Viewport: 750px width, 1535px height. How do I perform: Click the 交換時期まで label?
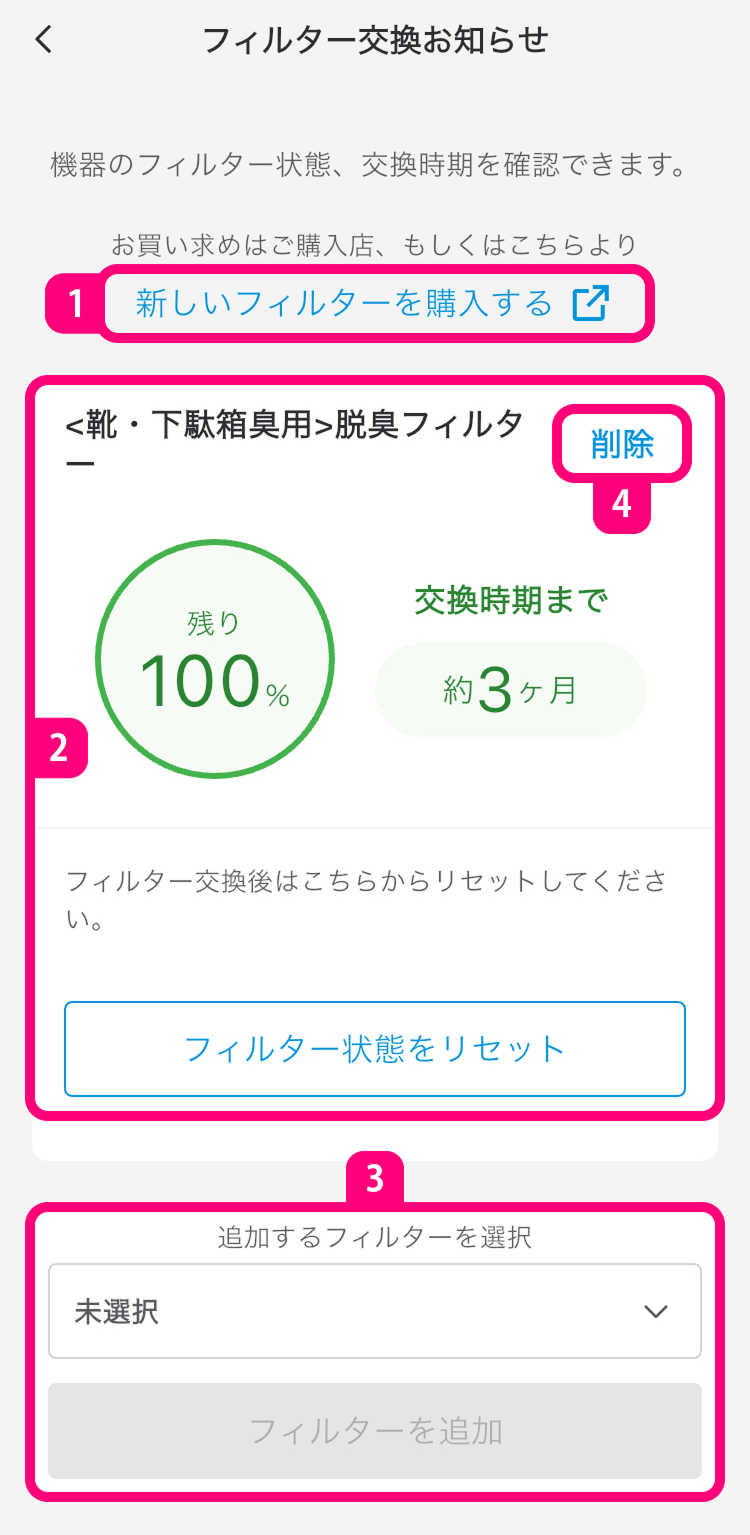pos(511,600)
